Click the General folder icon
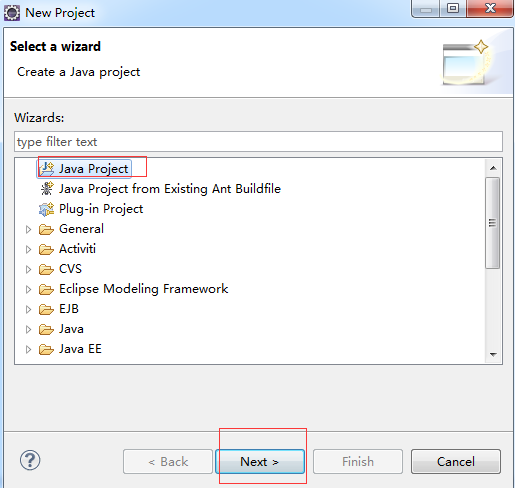515x488 pixels. pos(46,229)
